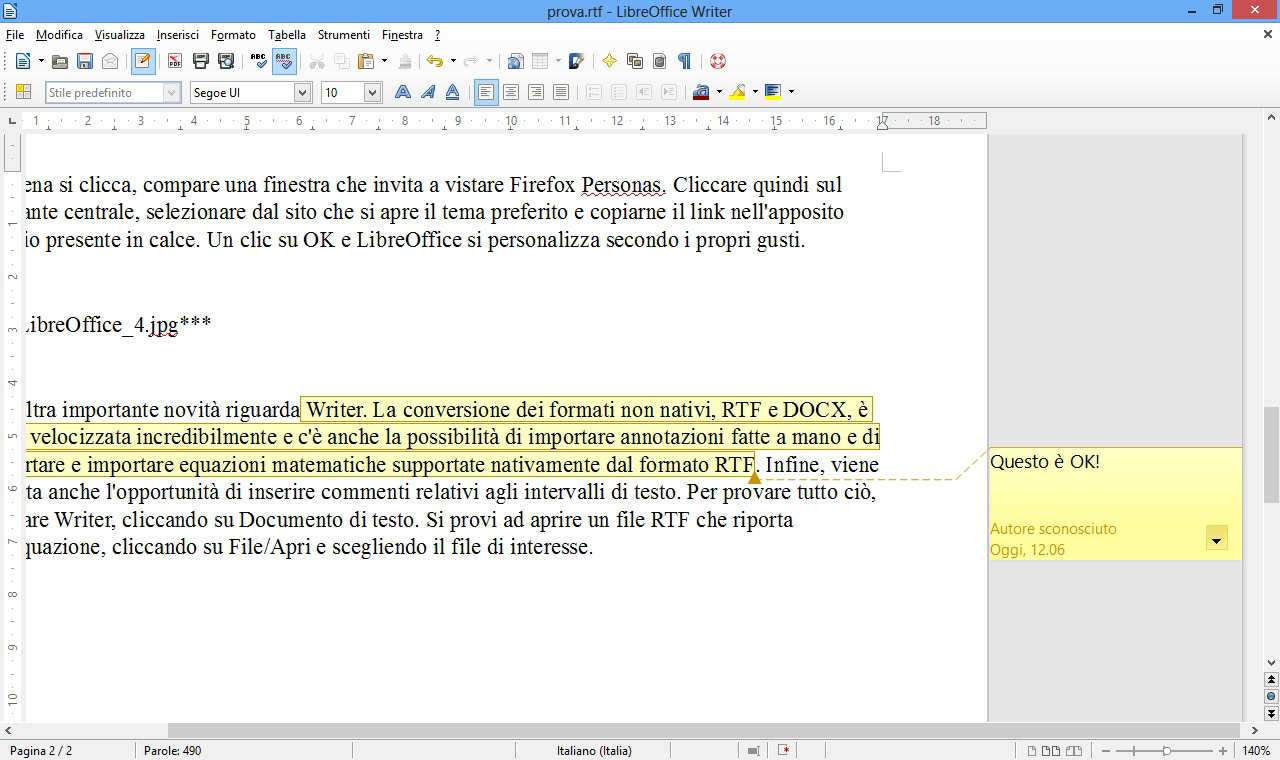The image size is (1280, 760).
Task: Open LibreOffice Help lifebuoy icon
Action: click(x=717, y=61)
